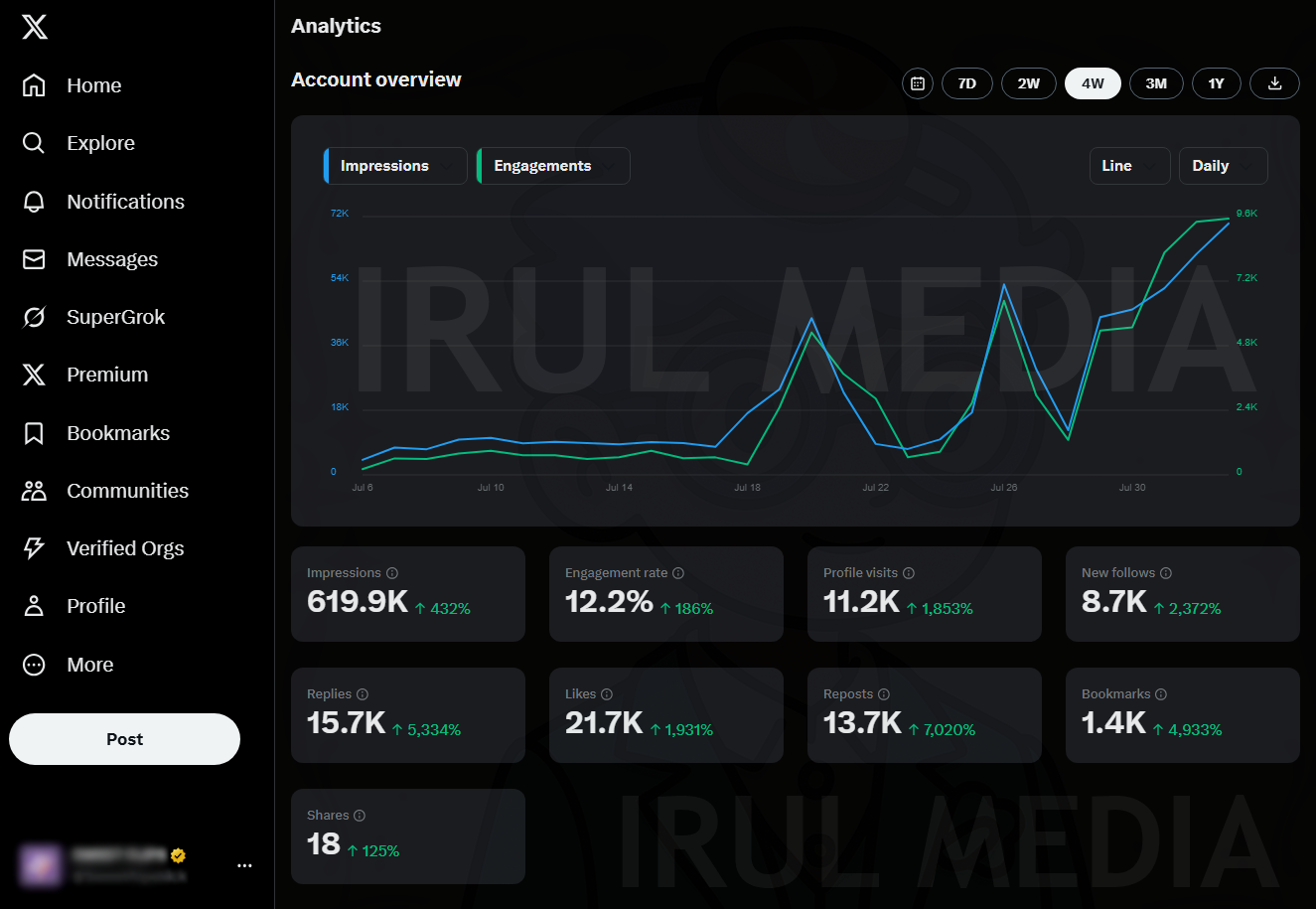Click info icon next to New follows

click(x=1166, y=573)
